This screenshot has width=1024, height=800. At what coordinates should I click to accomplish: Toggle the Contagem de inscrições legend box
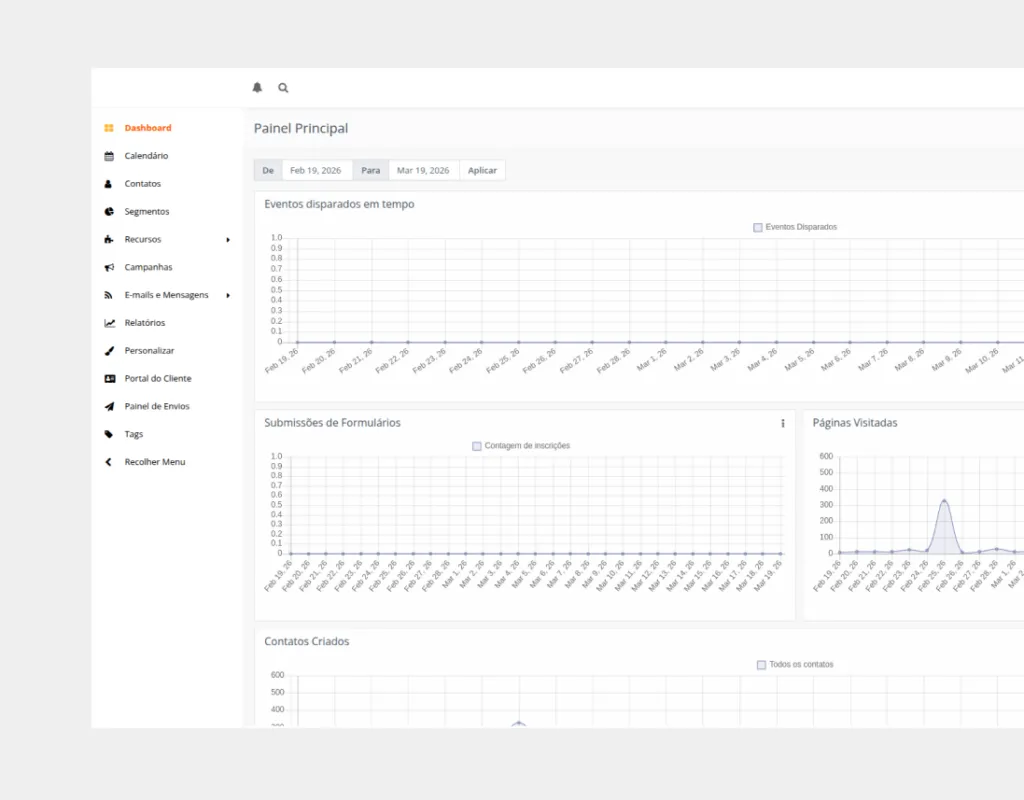tap(477, 446)
